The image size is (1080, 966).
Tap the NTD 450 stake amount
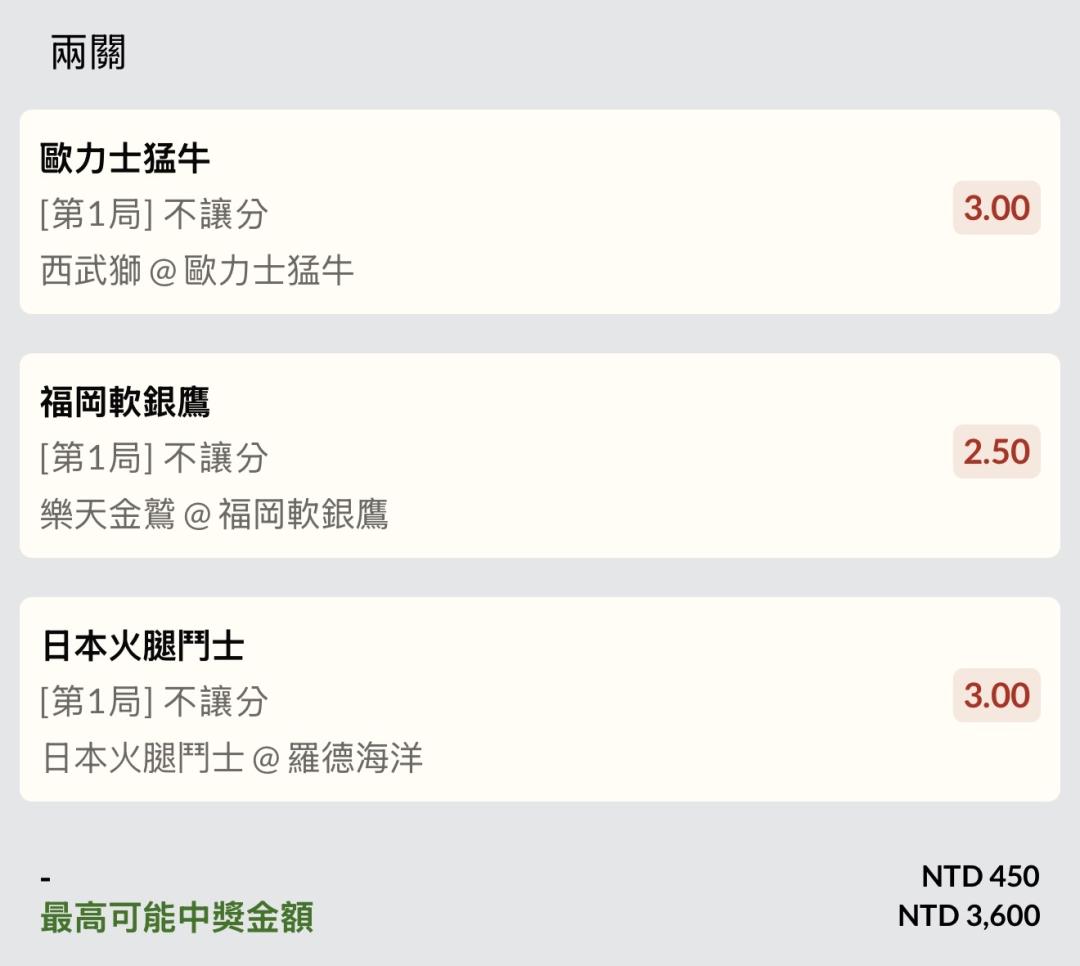tap(980, 876)
